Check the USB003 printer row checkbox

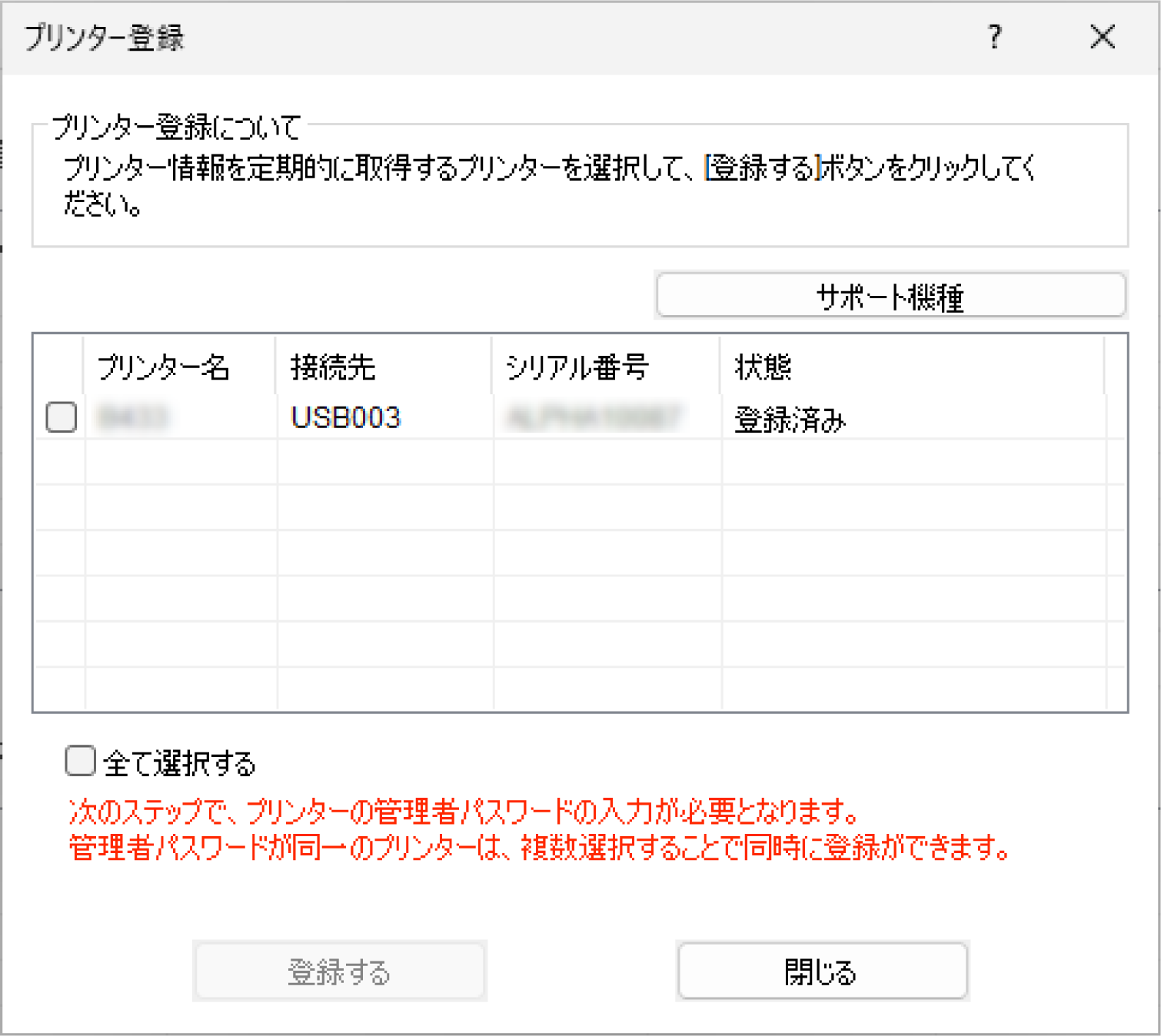(x=62, y=417)
